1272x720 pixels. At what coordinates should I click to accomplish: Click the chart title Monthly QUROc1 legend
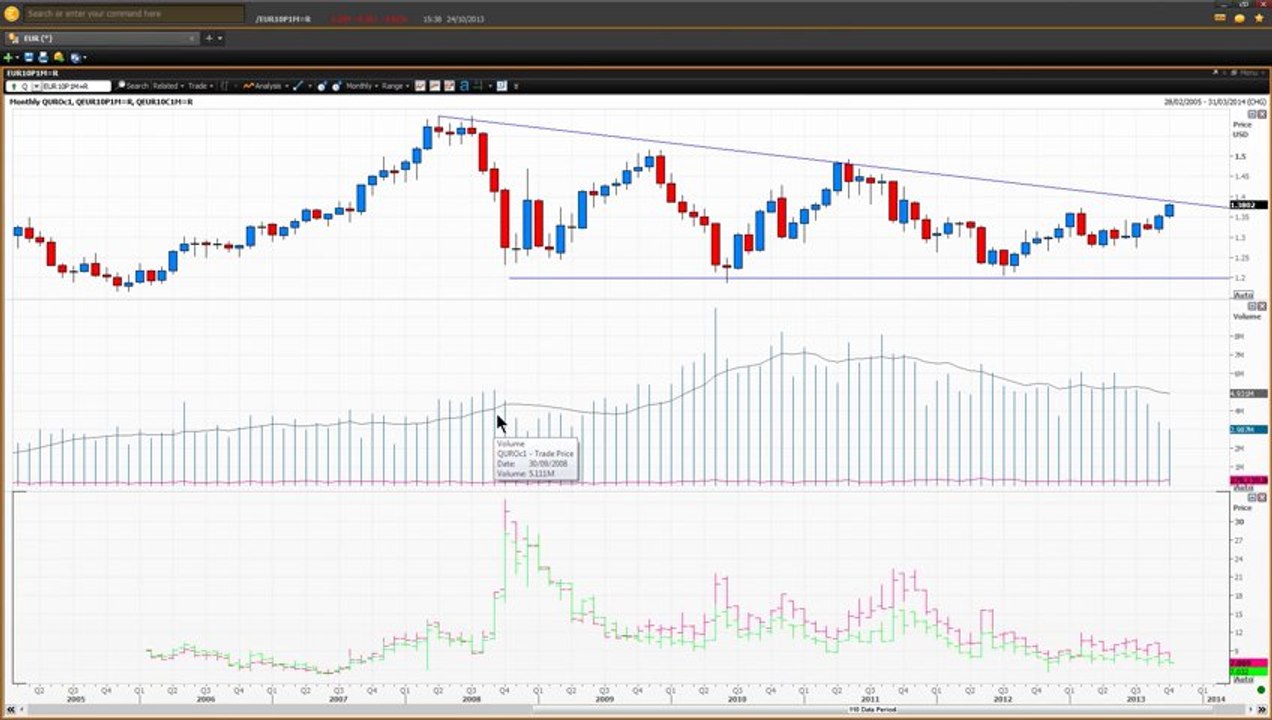tap(101, 102)
